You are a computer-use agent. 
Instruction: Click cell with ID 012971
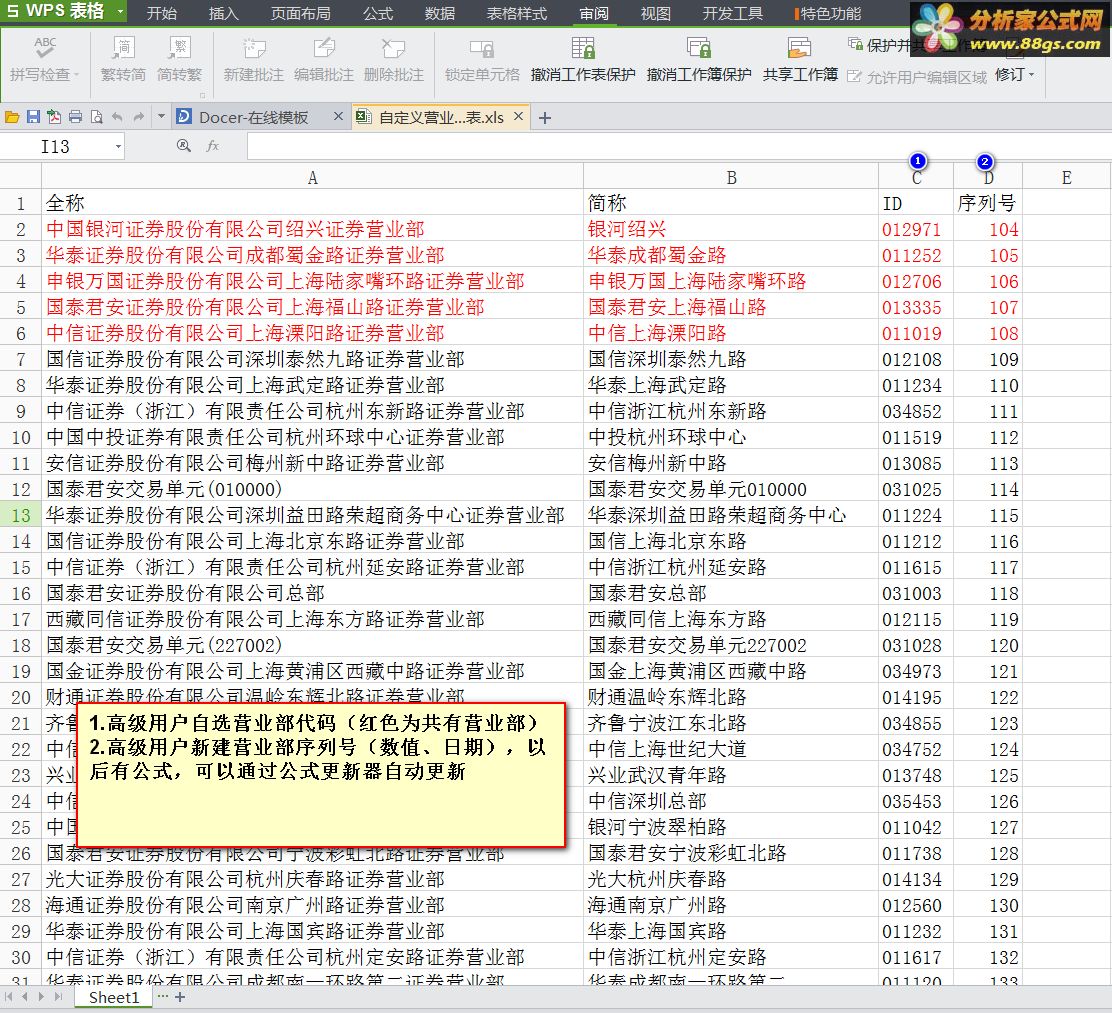click(916, 229)
